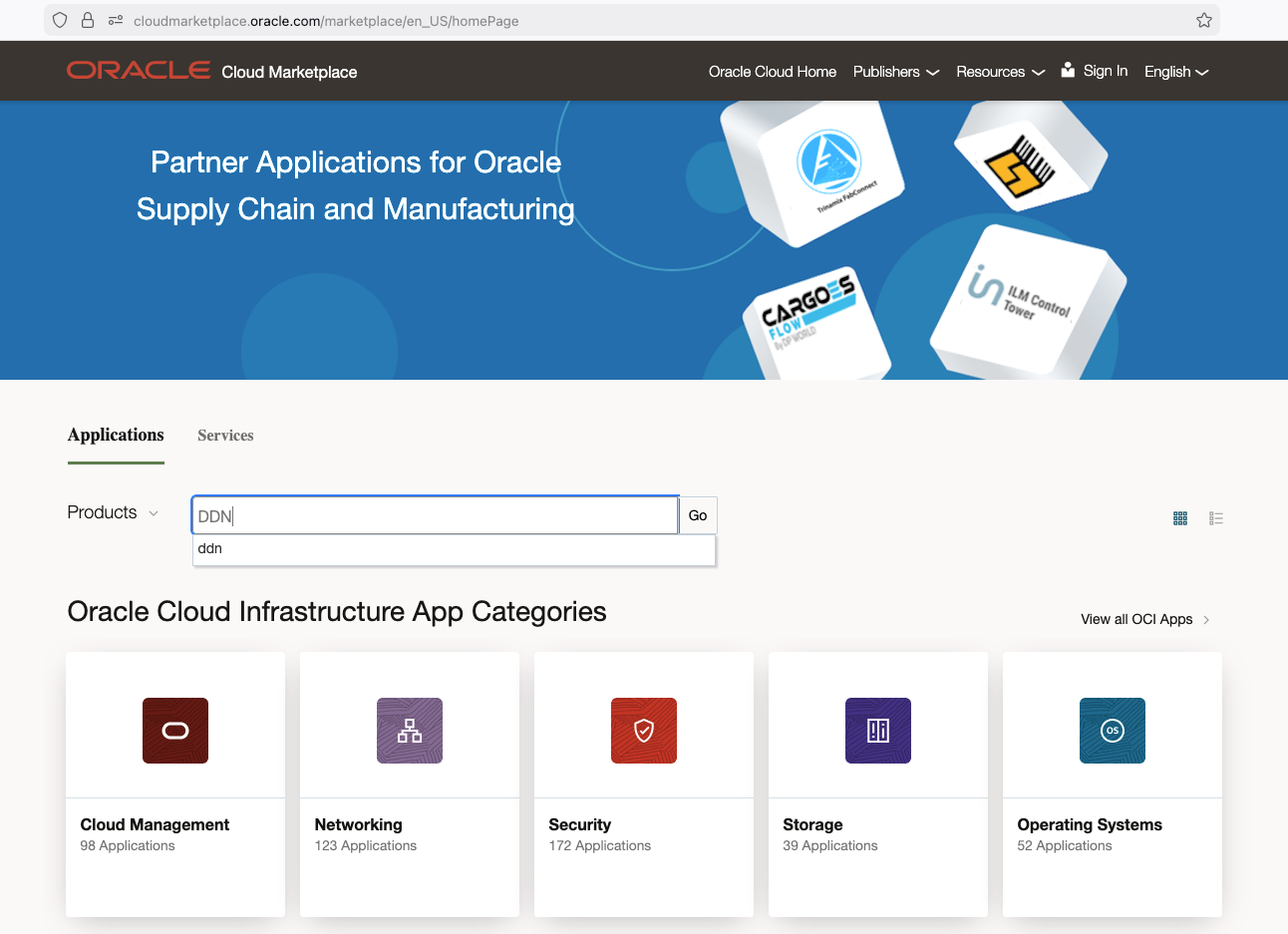This screenshot has width=1288, height=934.
Task: Click the Oracle logo
Action: coord(138,70)
